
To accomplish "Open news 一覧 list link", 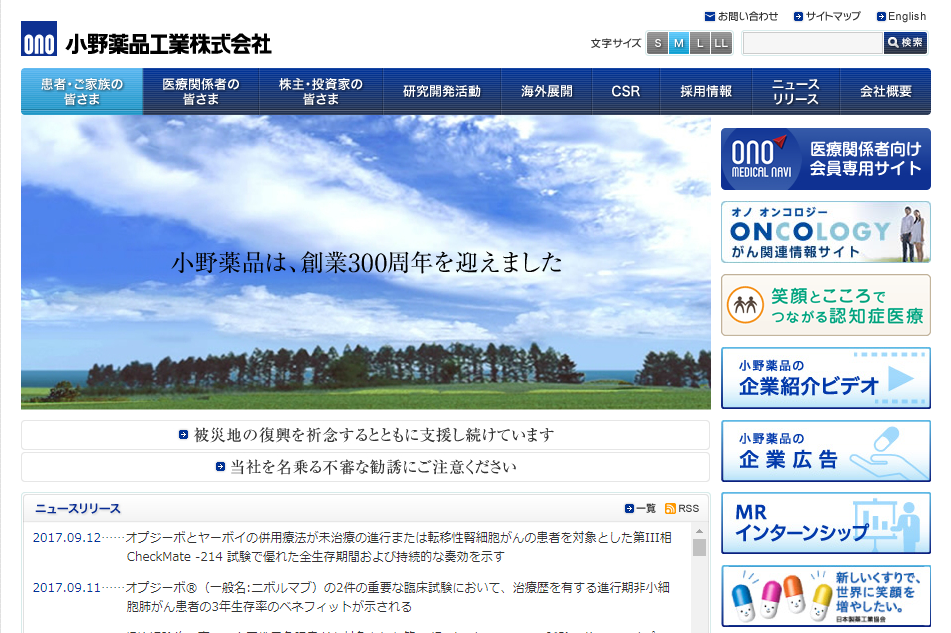I will [646, 509].
